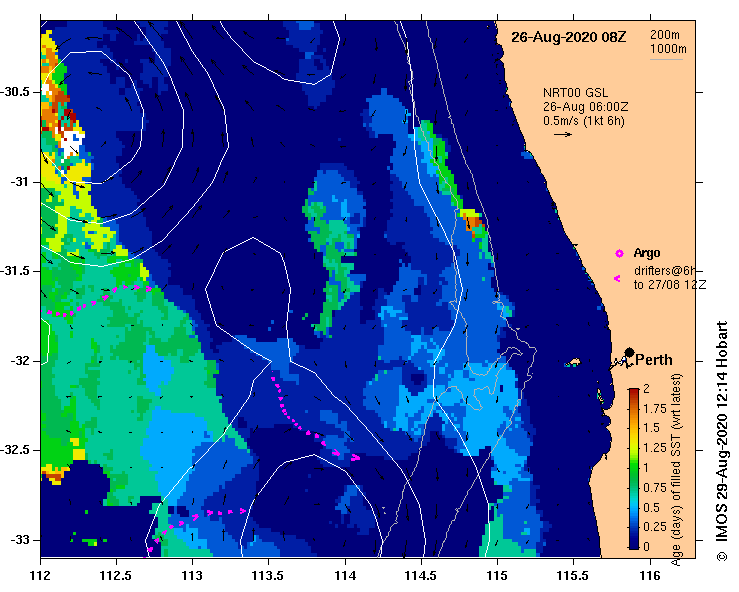739x592 pixels.
Task: Click the date title 26-Aug-2020 08Z
Action: point(568,37)
